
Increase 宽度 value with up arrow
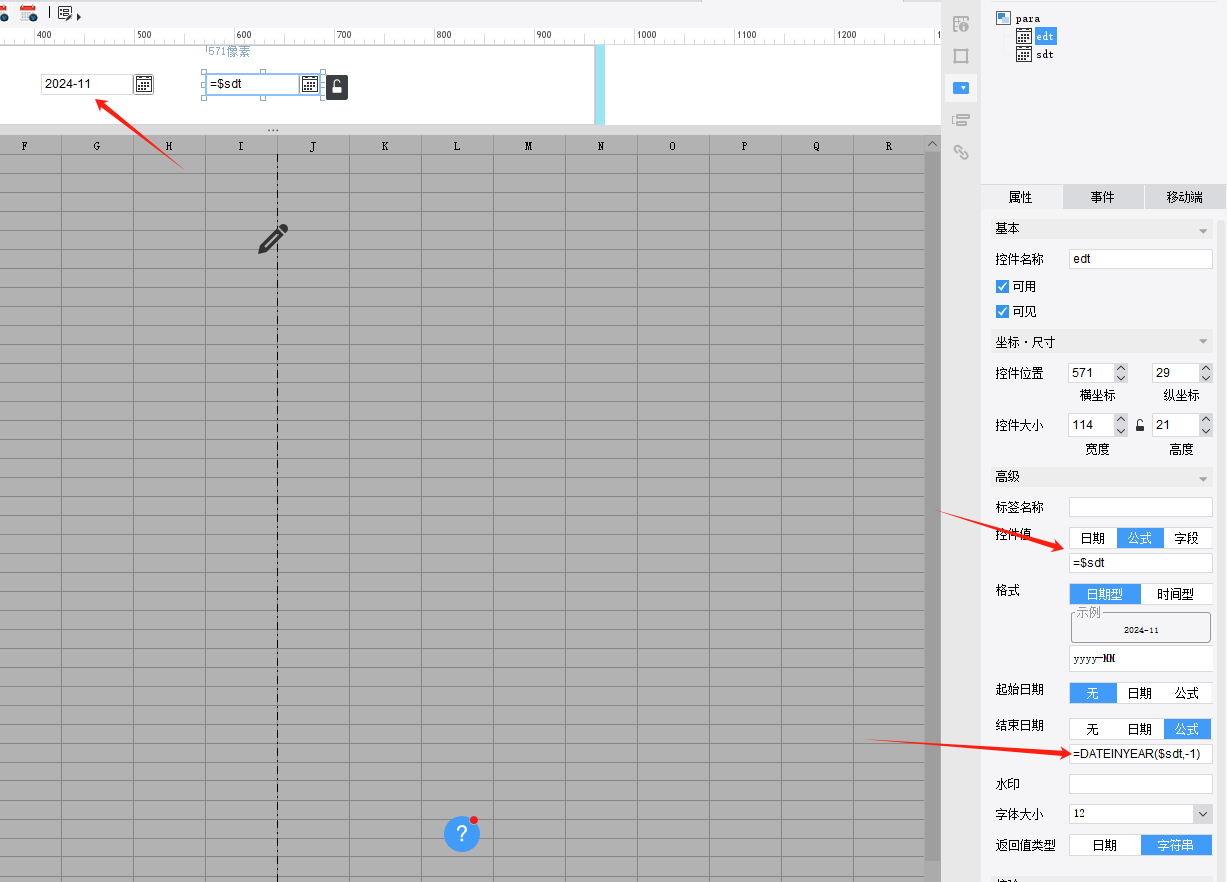pos(1121,420)
